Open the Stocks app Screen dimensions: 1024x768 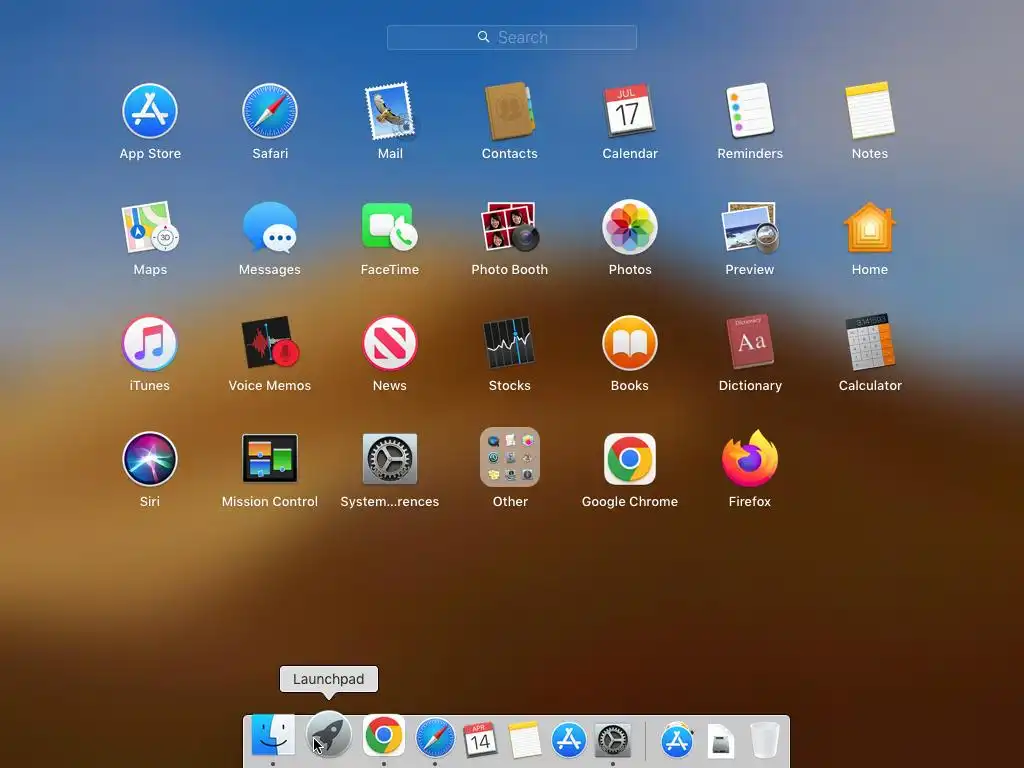[x=509, y=344]
